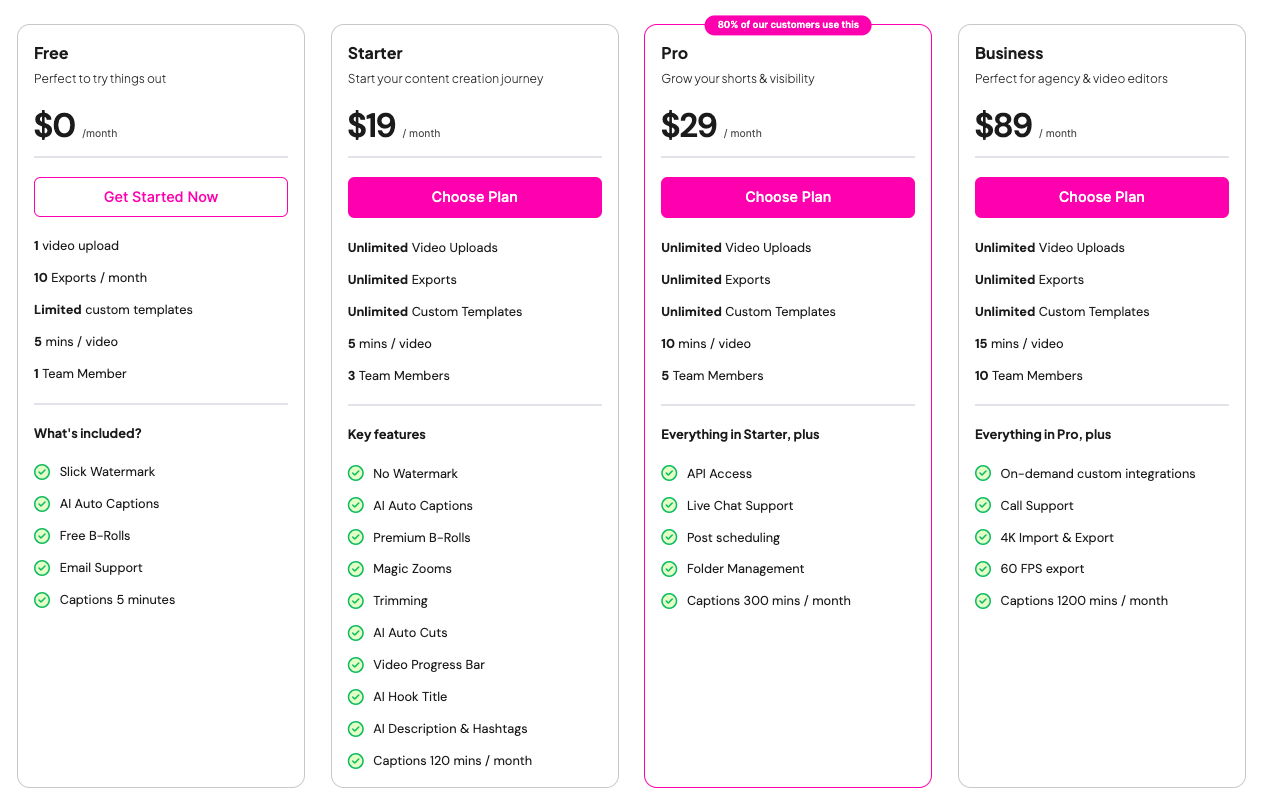Click the checkmark beside Captions 1200 mins / month
Screen dimensions: 1264x800
pyautogui.click(x=983, y=601)
